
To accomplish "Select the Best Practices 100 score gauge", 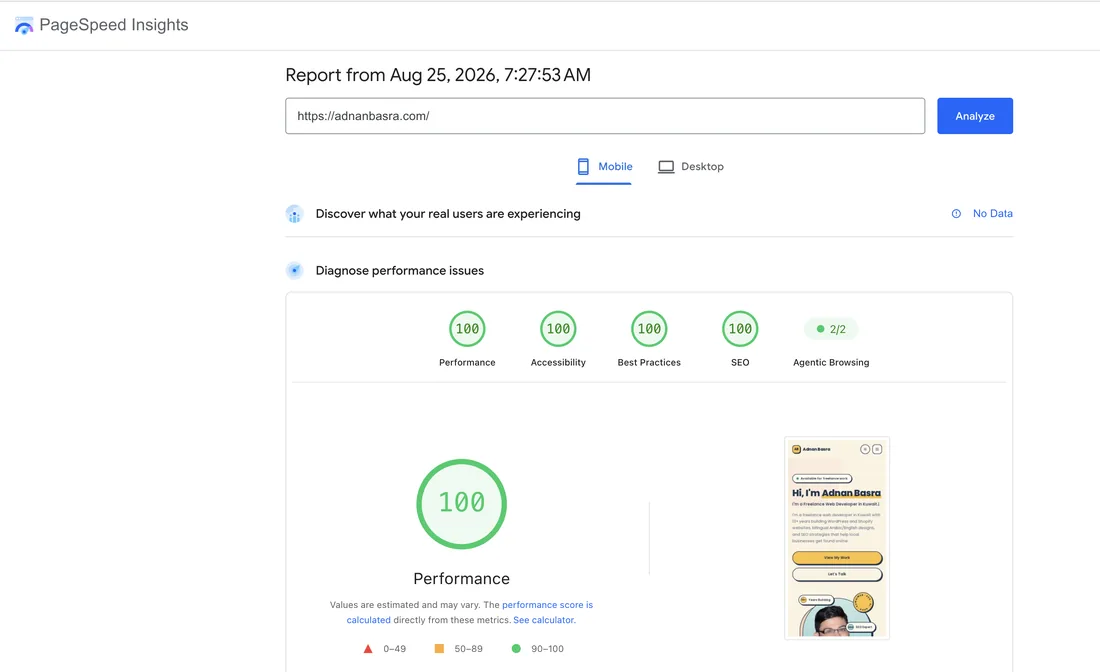I will (649, 328).
